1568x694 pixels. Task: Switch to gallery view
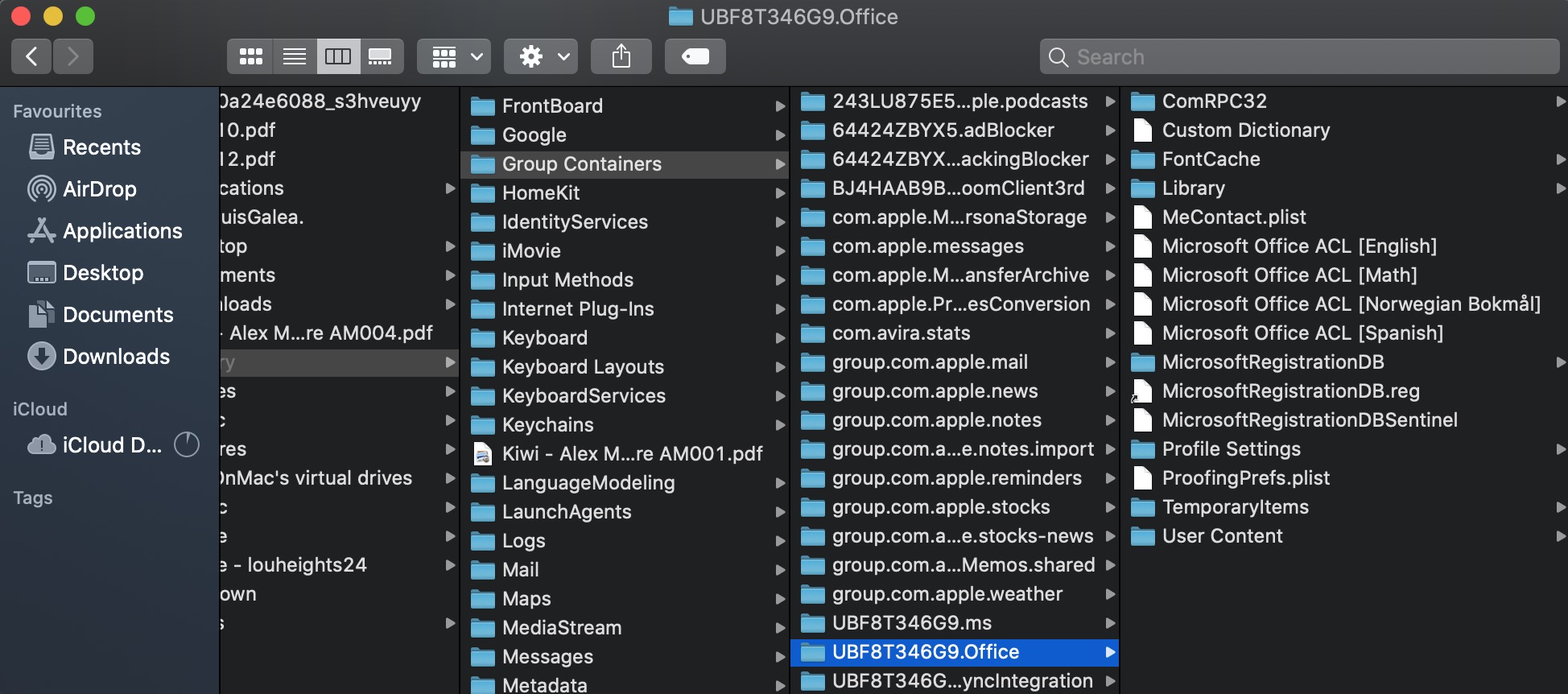pyautogui.click(x=382, y=56)
